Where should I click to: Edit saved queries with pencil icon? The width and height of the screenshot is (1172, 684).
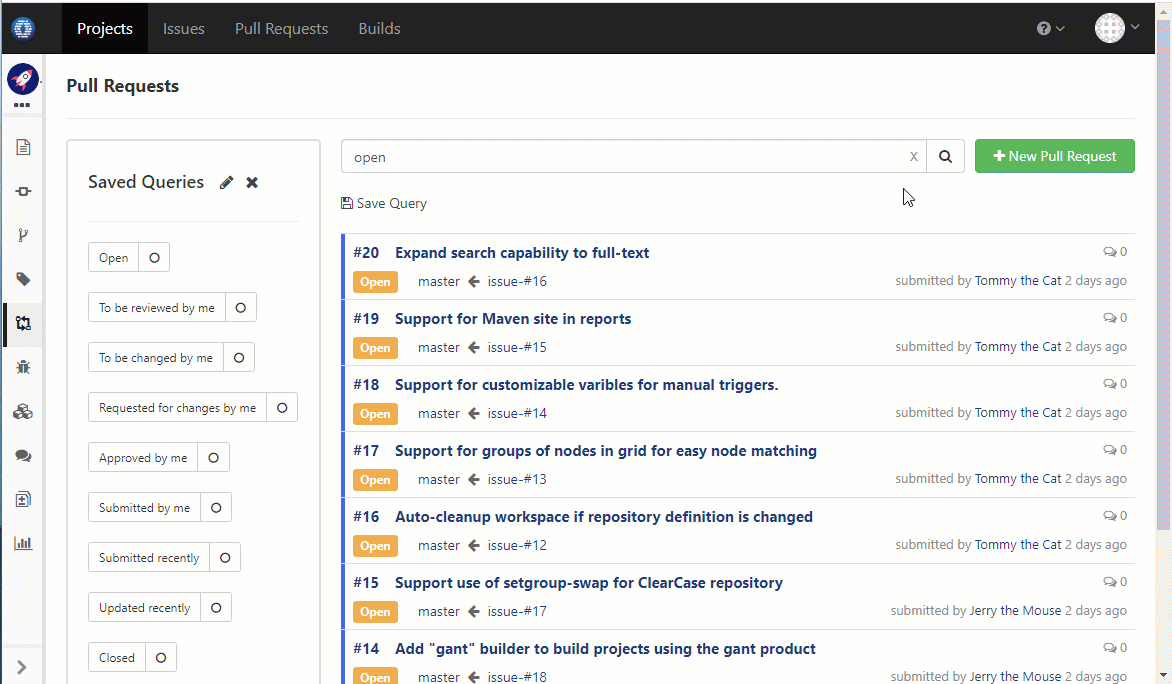[x=226, y=182]
